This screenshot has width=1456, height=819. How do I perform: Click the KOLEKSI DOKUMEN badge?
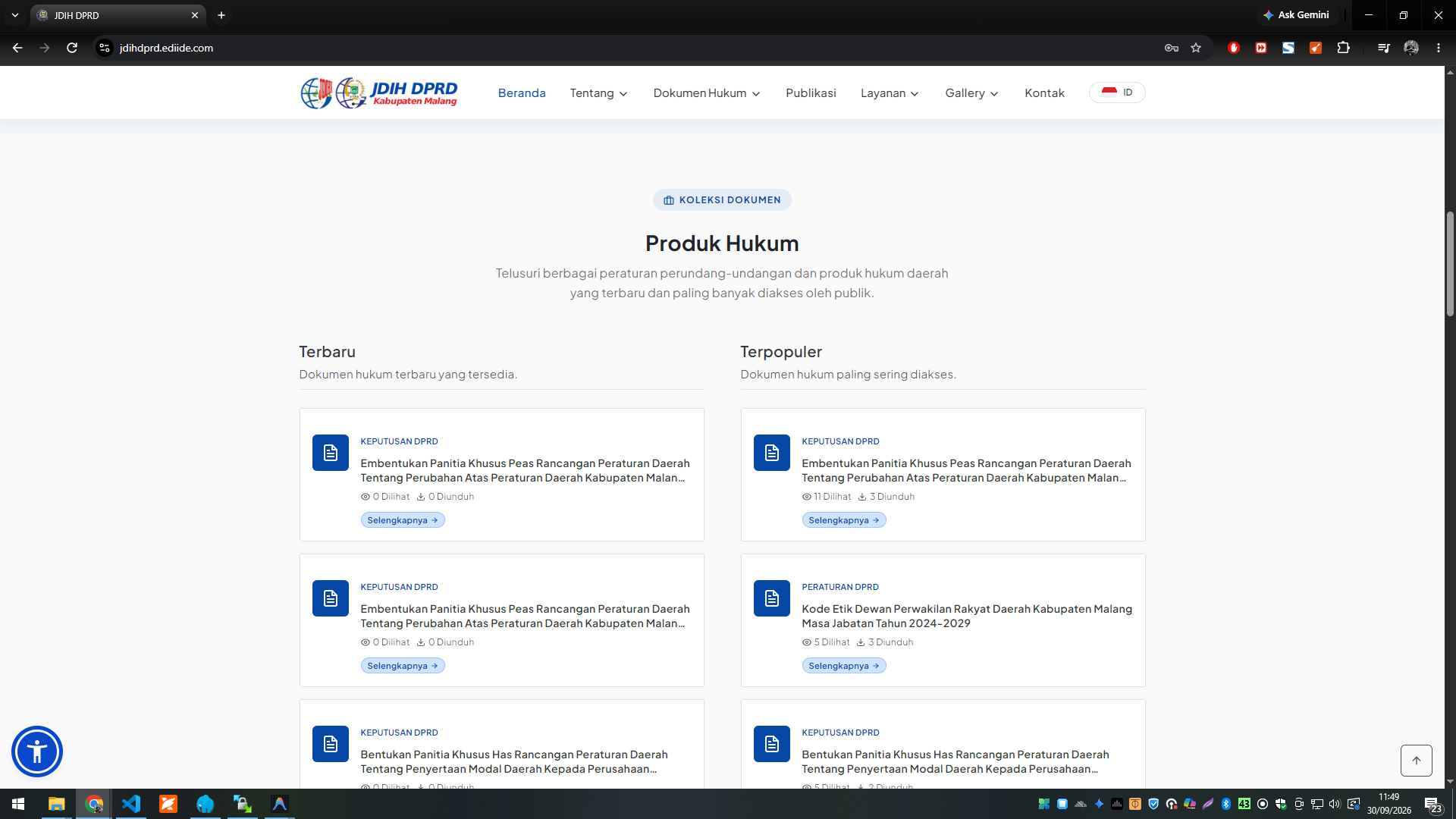click(x=722, y=200)
